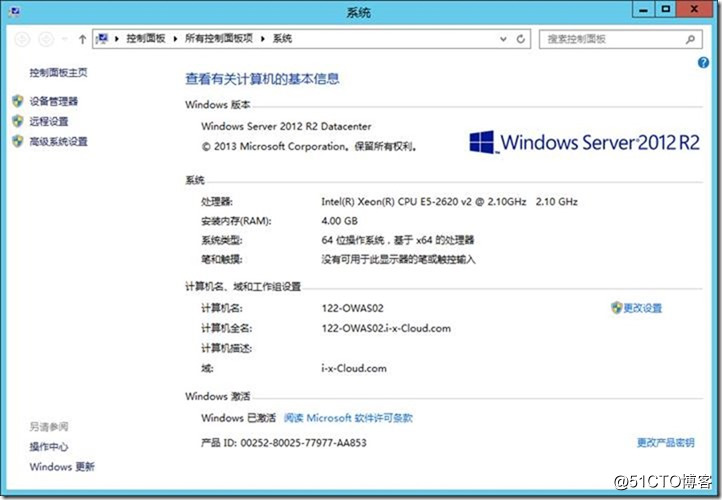Click the Forward navigation arrow

[46, 39]
